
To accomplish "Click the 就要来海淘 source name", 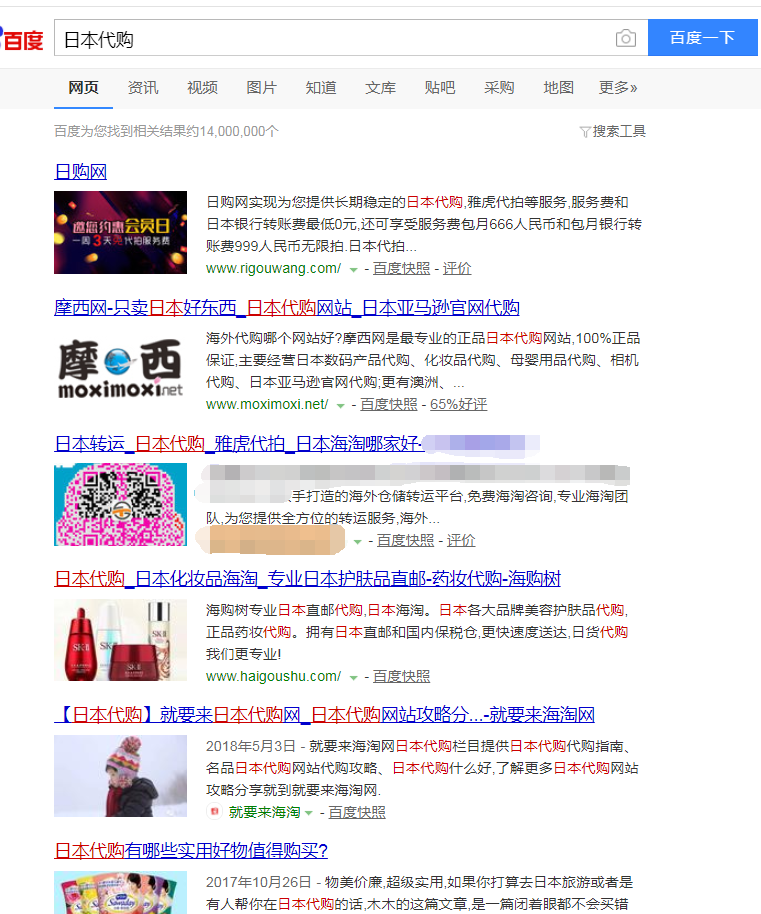I will point(265,812).
